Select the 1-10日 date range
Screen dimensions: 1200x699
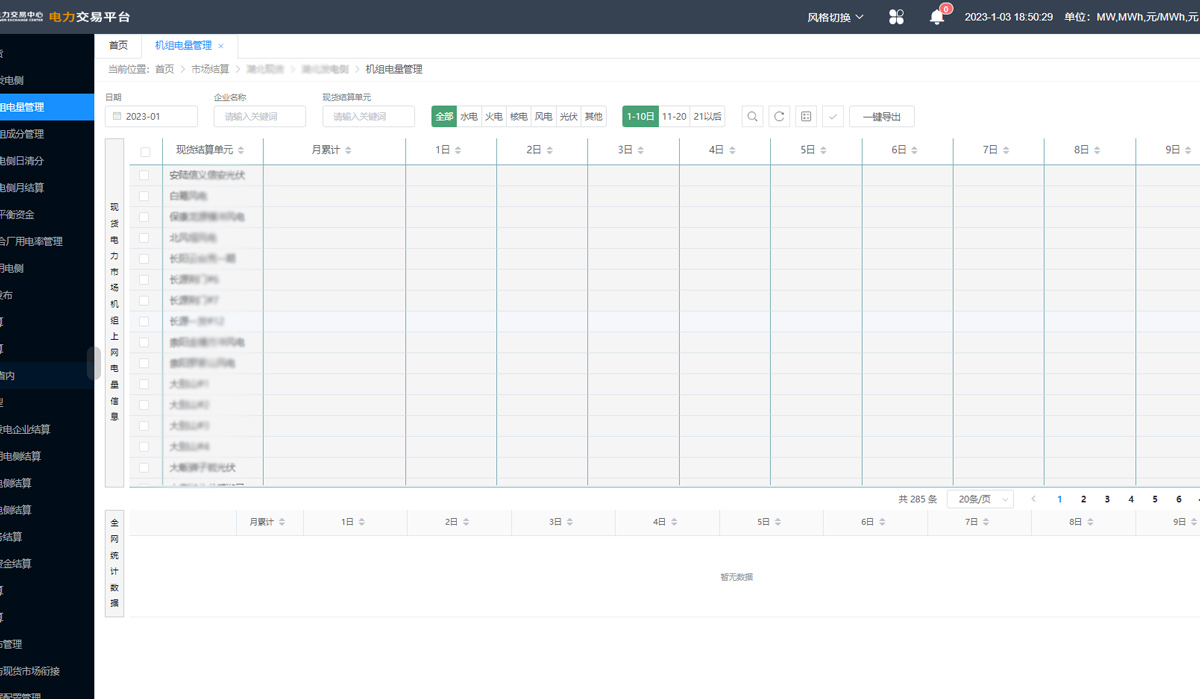640,116
